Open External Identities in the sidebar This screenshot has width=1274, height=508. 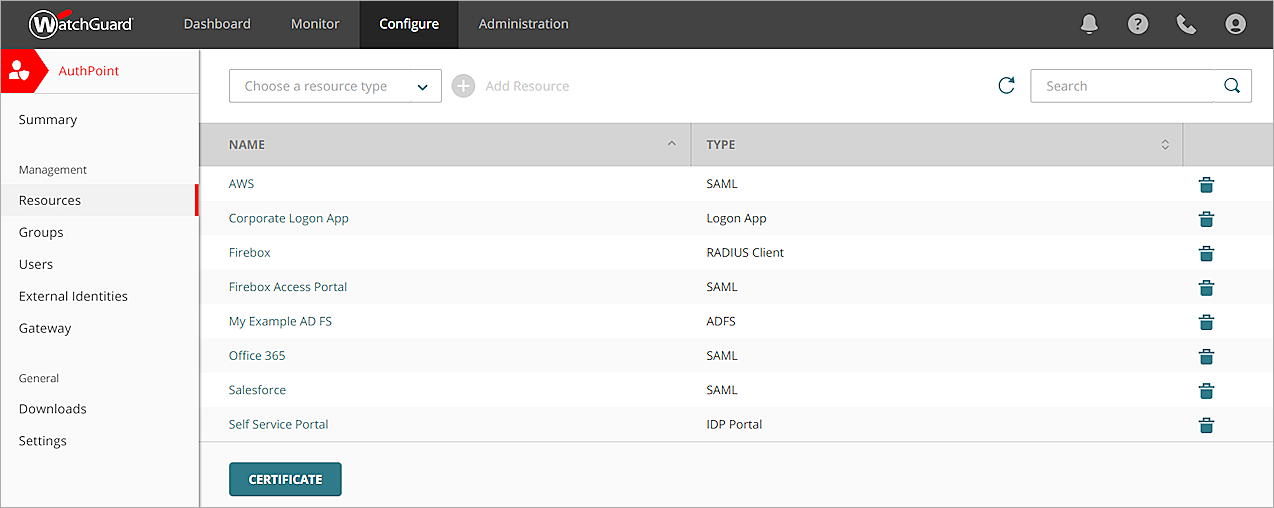(73, 296)
